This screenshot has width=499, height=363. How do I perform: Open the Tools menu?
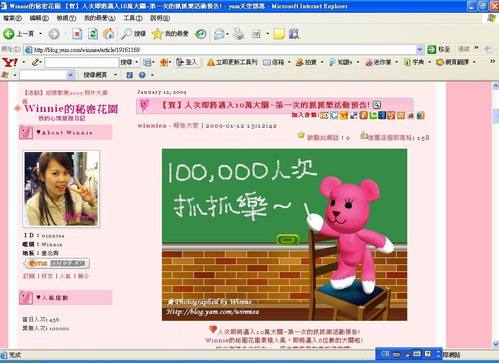click(133, 18)
